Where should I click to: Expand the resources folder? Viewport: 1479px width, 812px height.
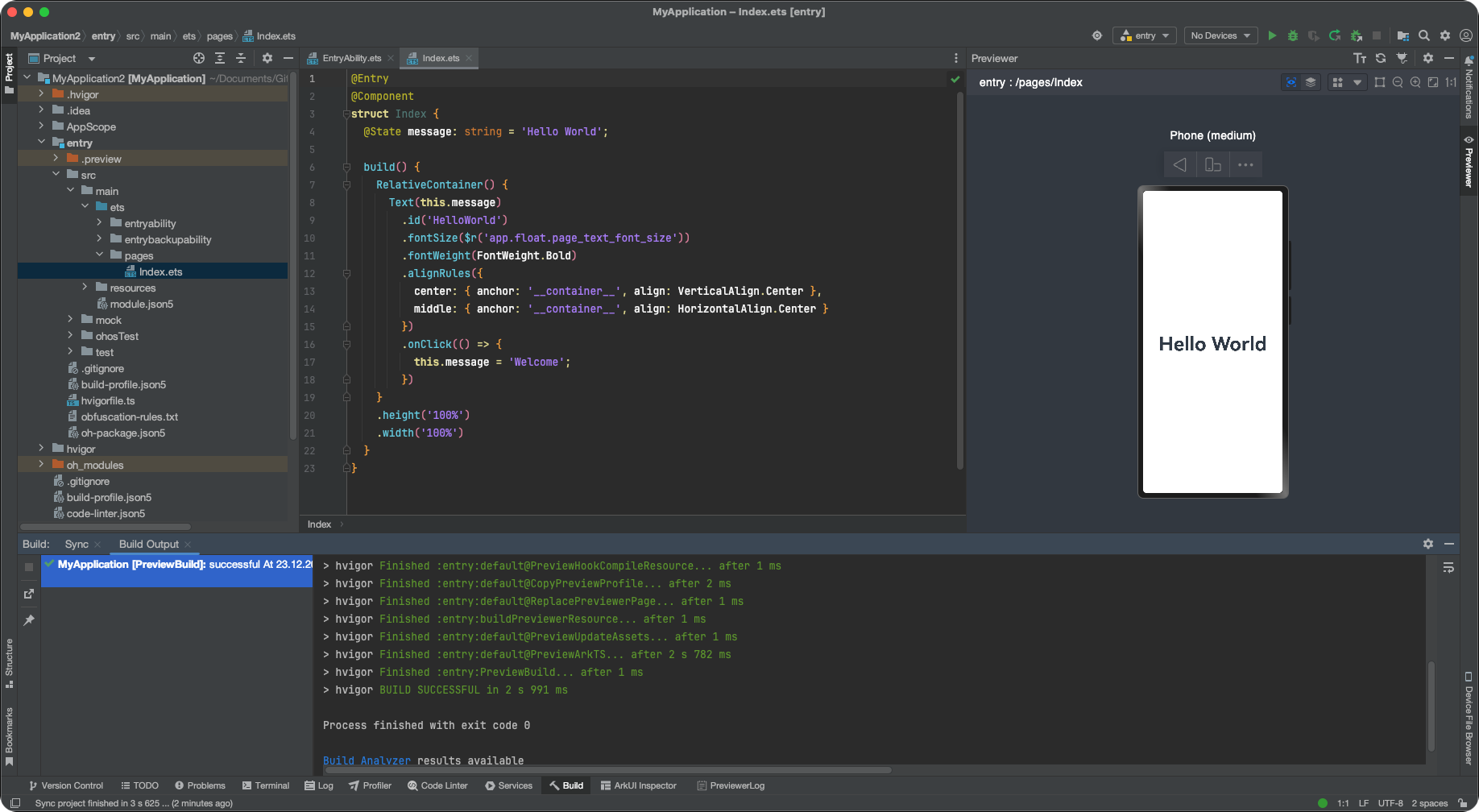[x=85, y=288]
